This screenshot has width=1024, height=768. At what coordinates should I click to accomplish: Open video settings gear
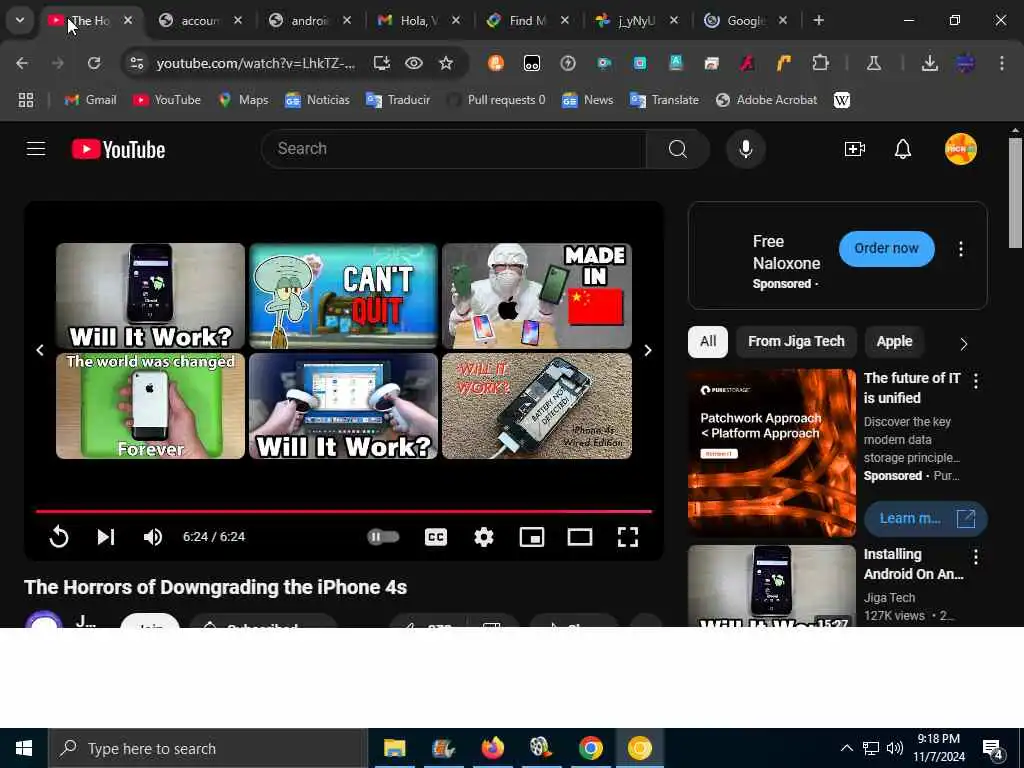484,537
